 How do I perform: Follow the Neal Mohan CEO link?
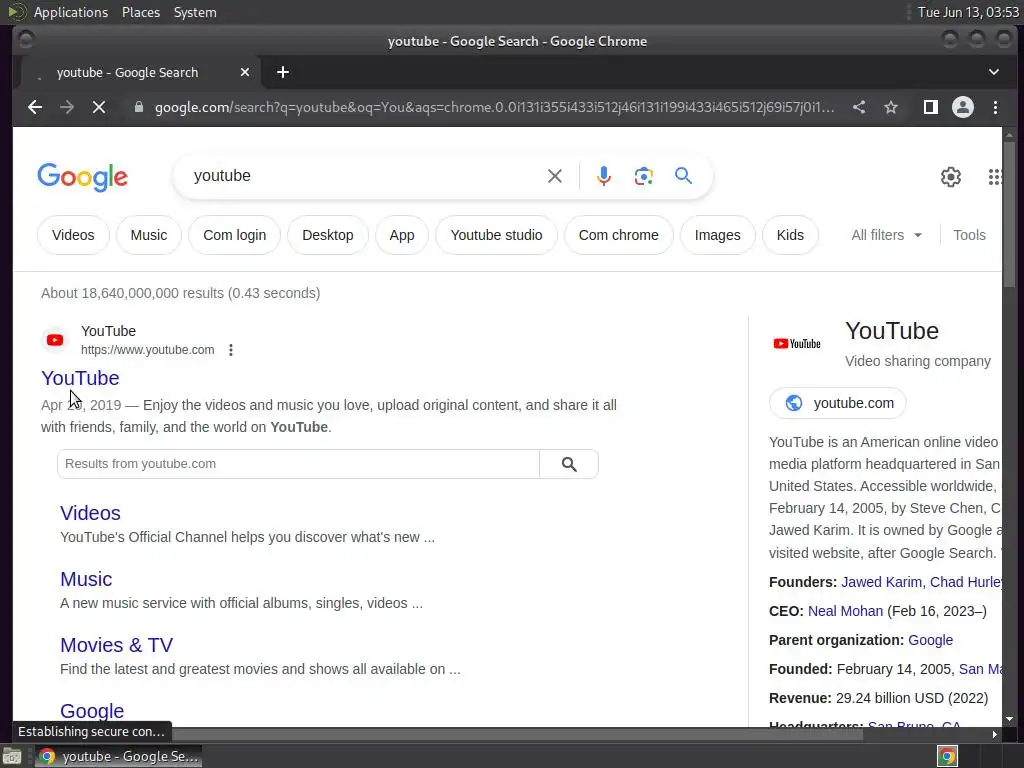845,611
